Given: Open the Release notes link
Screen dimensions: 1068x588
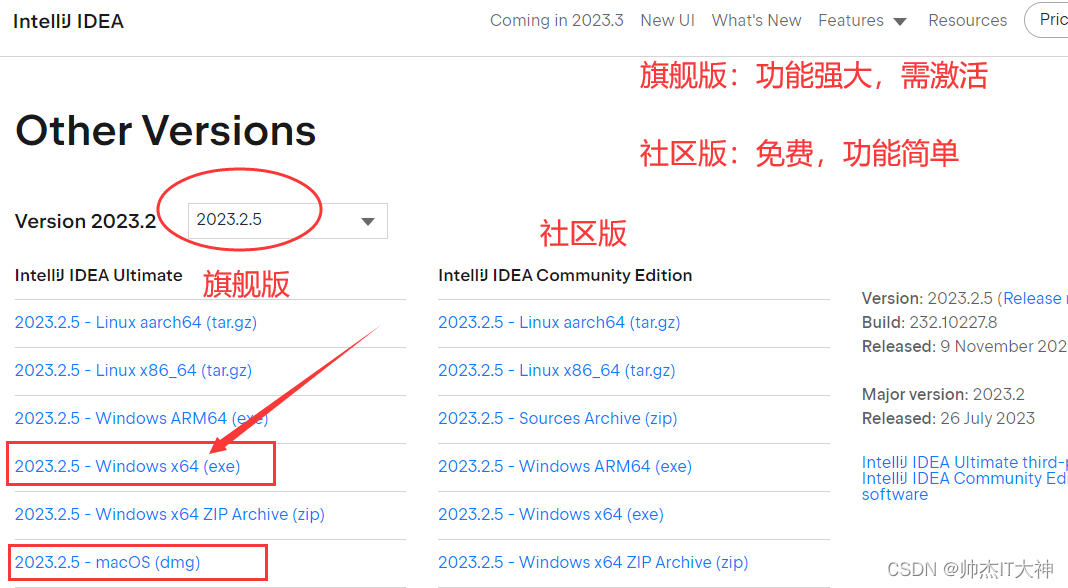Looking at the screenshot, I should (1035, 298).
